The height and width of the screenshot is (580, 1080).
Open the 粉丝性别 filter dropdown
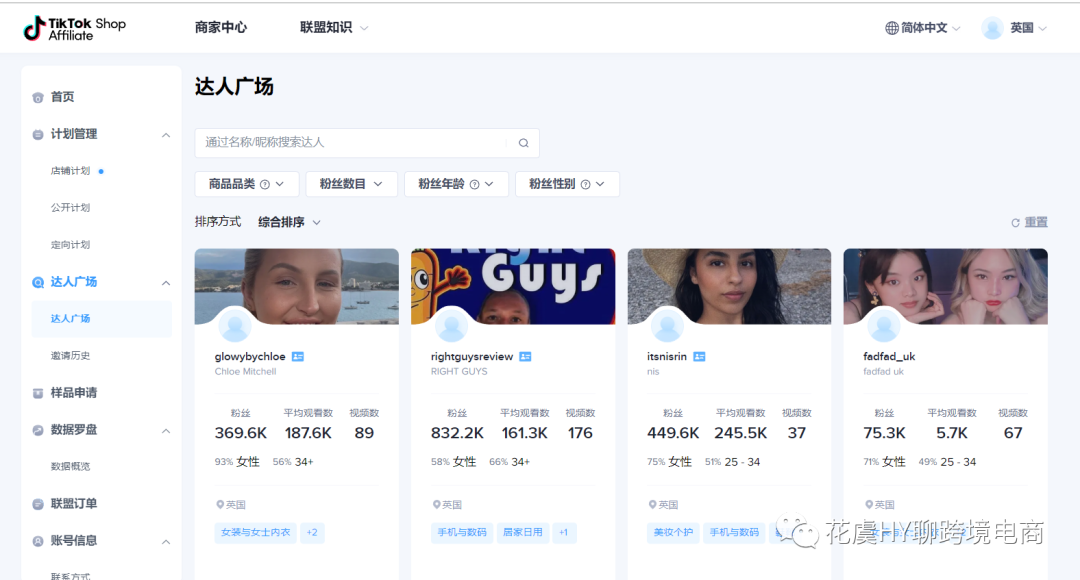[x=567, y=184]
